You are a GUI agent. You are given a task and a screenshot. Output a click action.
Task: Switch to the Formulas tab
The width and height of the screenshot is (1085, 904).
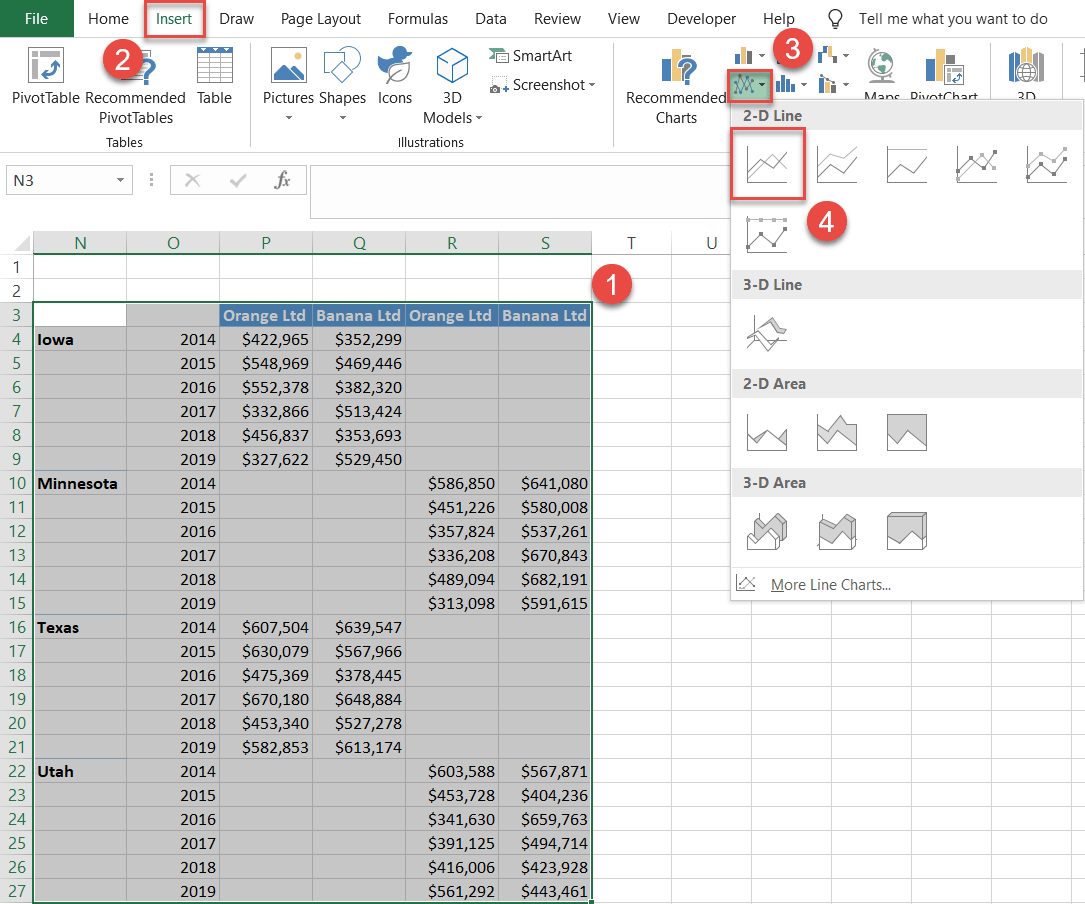[x=417, y=19]
